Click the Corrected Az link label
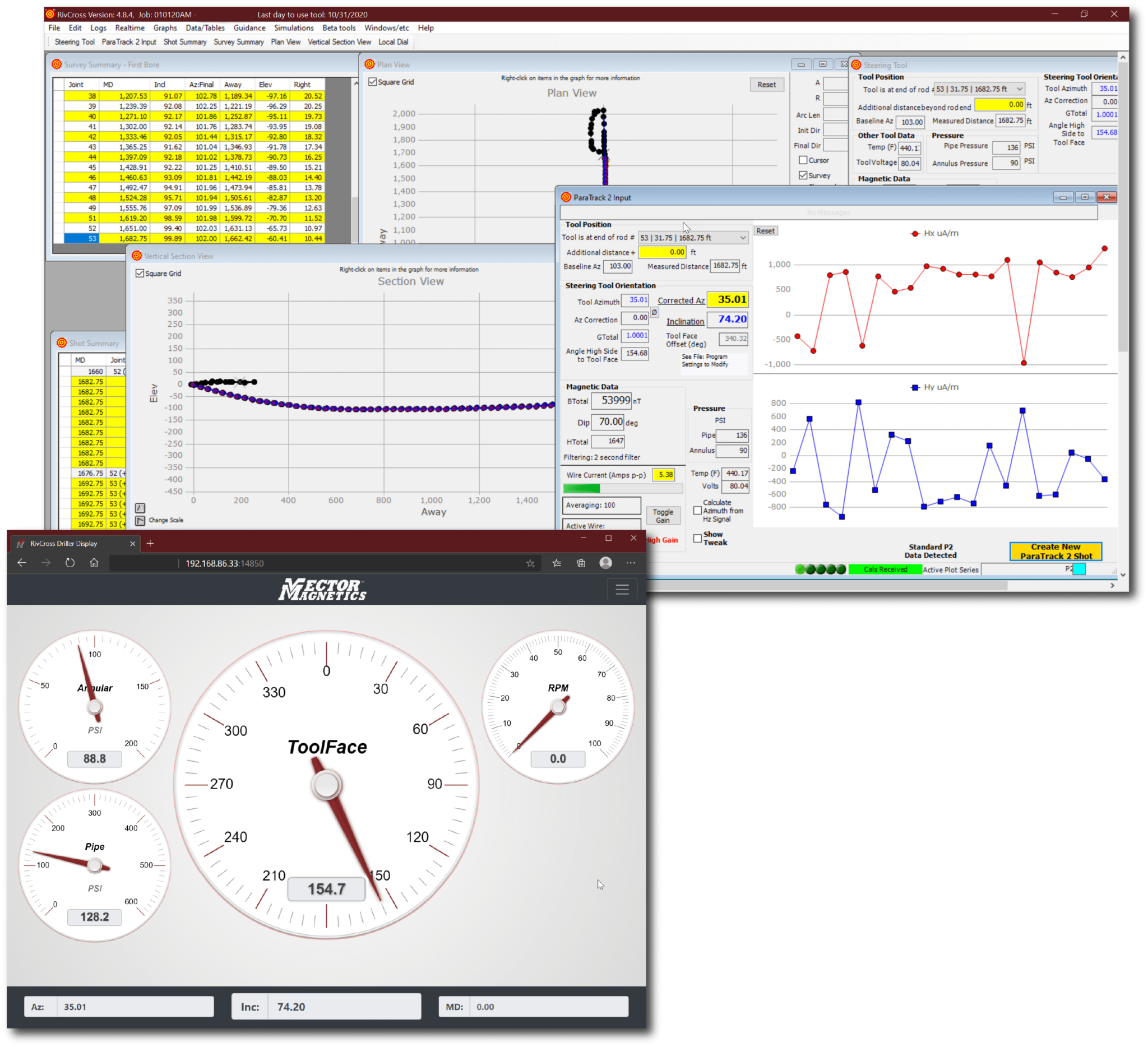Viewport: 1148px width, 1047px height. [681, 300]
